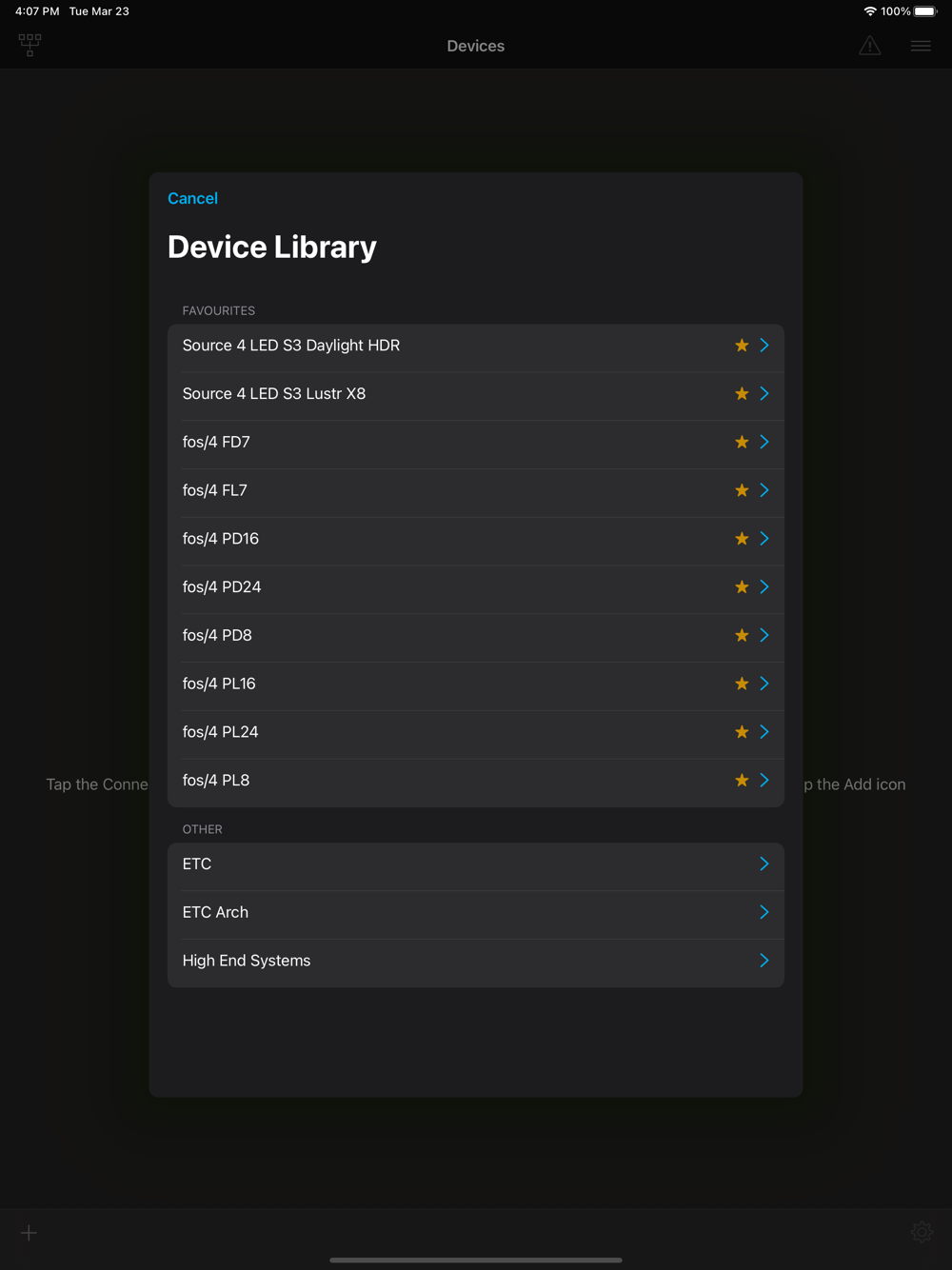
Task: Expand the ETC Arch chevron
Action: pos(764,912)
